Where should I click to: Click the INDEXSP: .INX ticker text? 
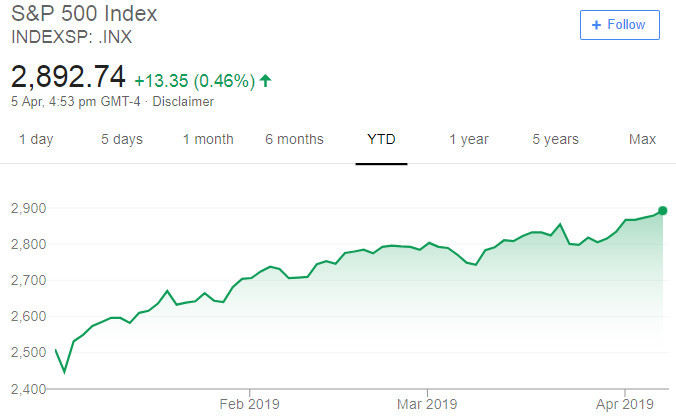click(x=72, y=37)
